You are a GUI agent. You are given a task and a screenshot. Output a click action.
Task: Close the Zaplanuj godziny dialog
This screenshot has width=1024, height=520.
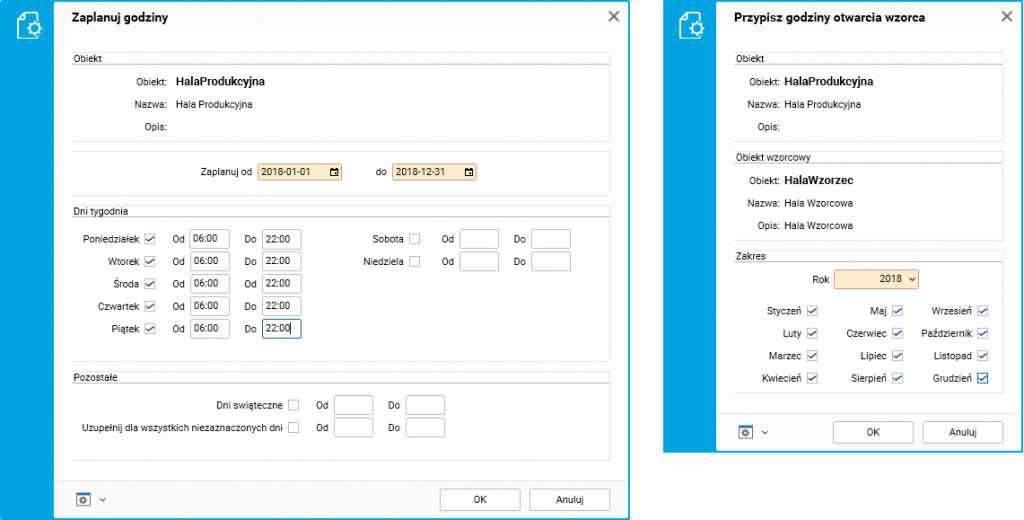click(613, 17)
